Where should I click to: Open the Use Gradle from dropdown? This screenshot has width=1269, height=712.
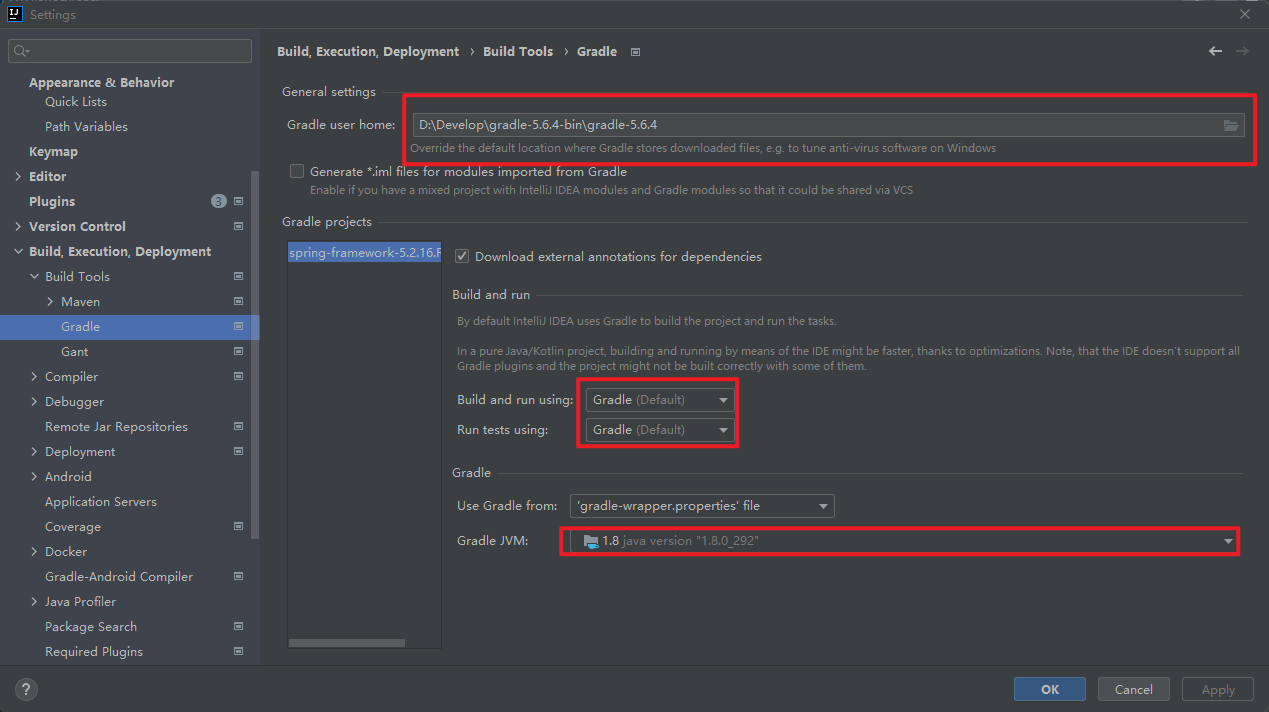pyautogui.click(x=702, y=505)
